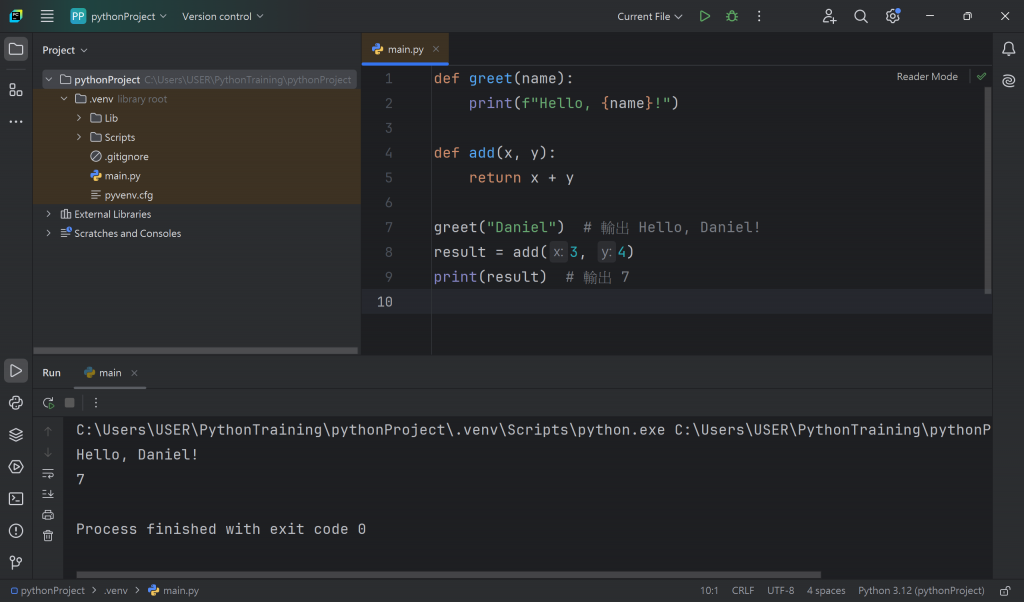1024x602 pixels.
Task: Click the green Run button in toolbar
Action: point(705,16)
